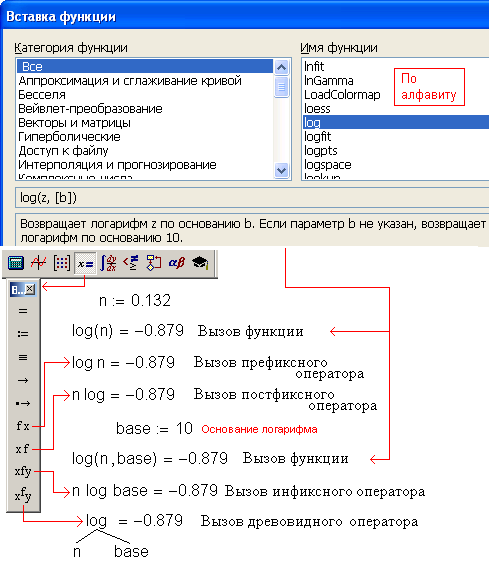Open the Calculus toolbar integral icon
The image size is (489, 563).
pos(108,263)
